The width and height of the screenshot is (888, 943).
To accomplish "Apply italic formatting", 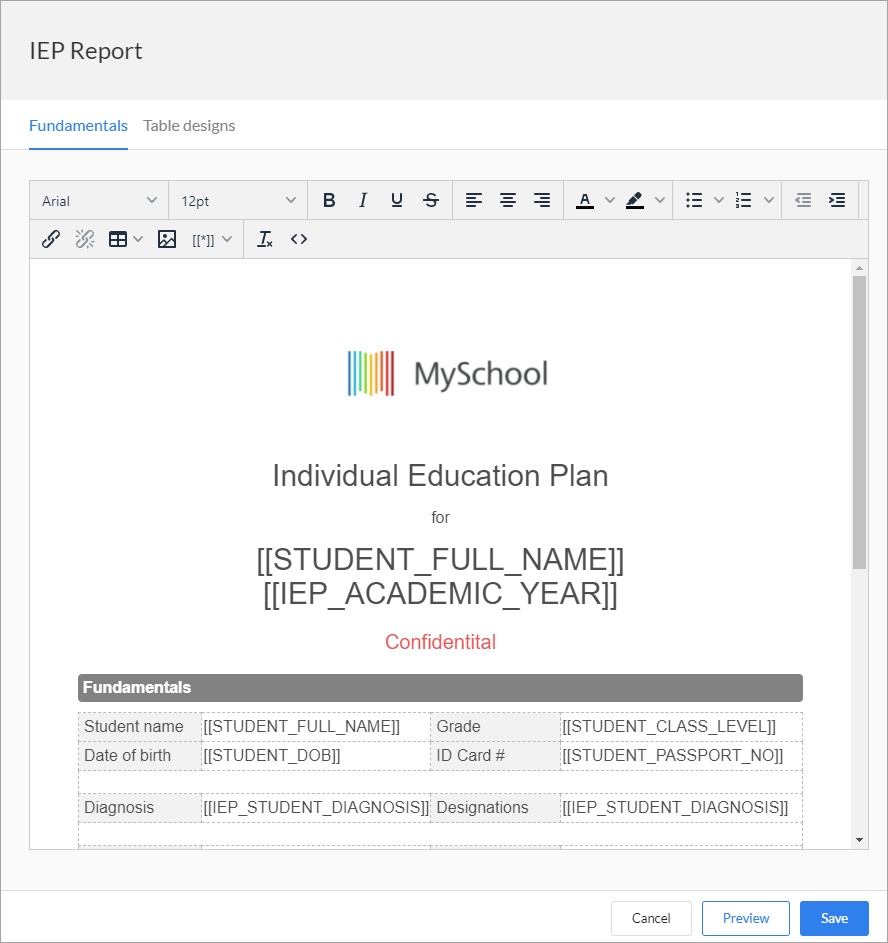I will (363, 200).
